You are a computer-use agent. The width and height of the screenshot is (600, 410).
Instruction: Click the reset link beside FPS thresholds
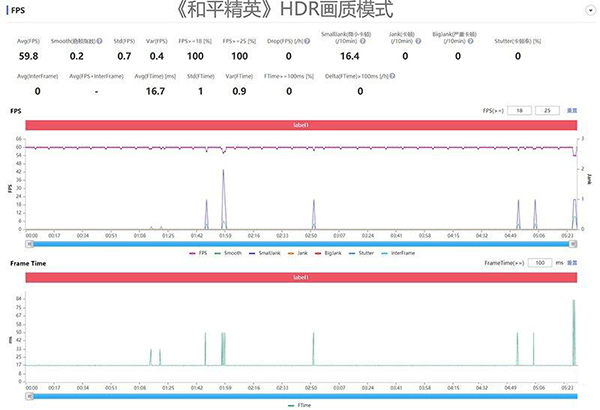click(573, 110)
